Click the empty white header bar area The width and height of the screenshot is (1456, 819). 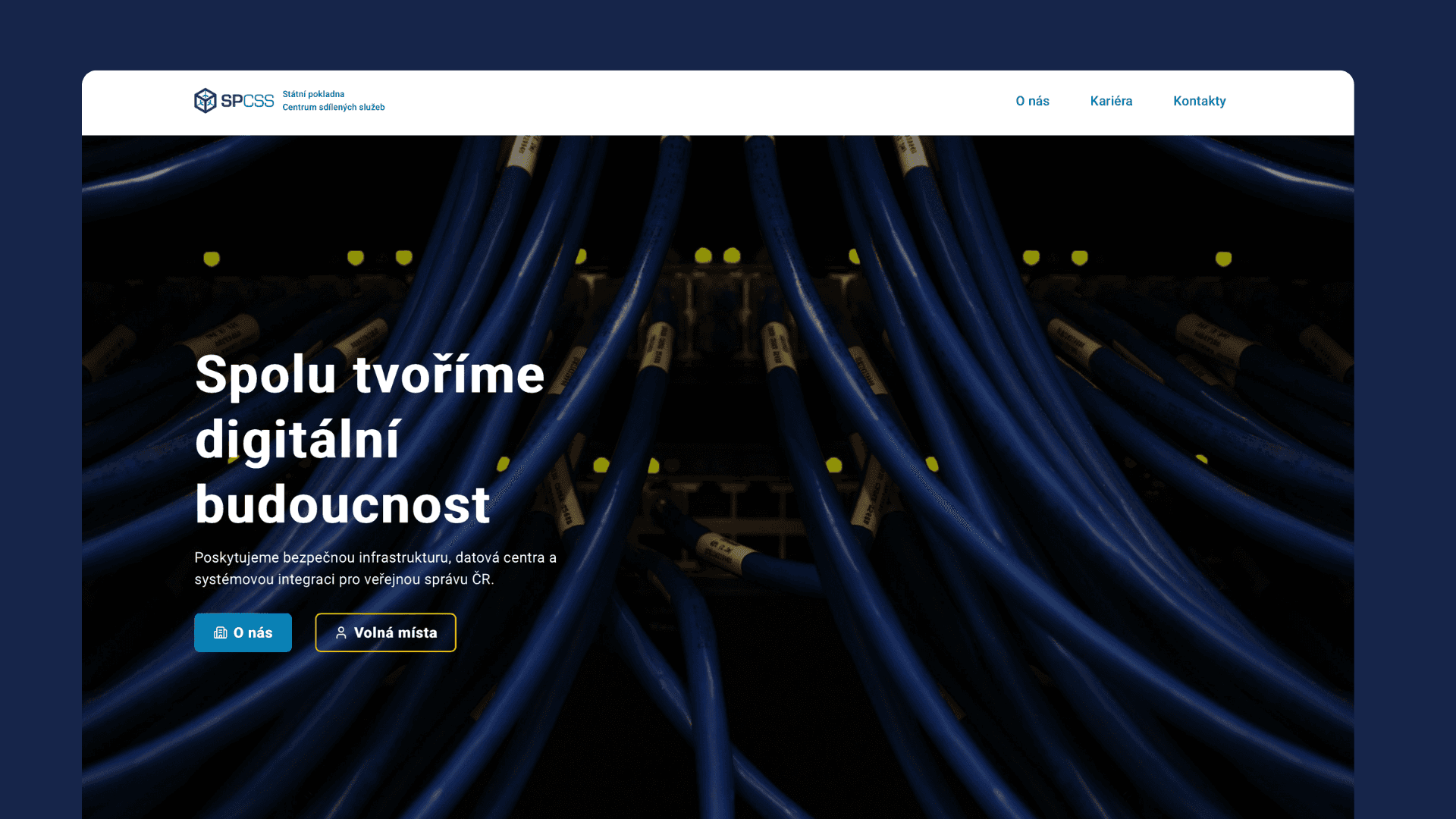pos(682,102)
